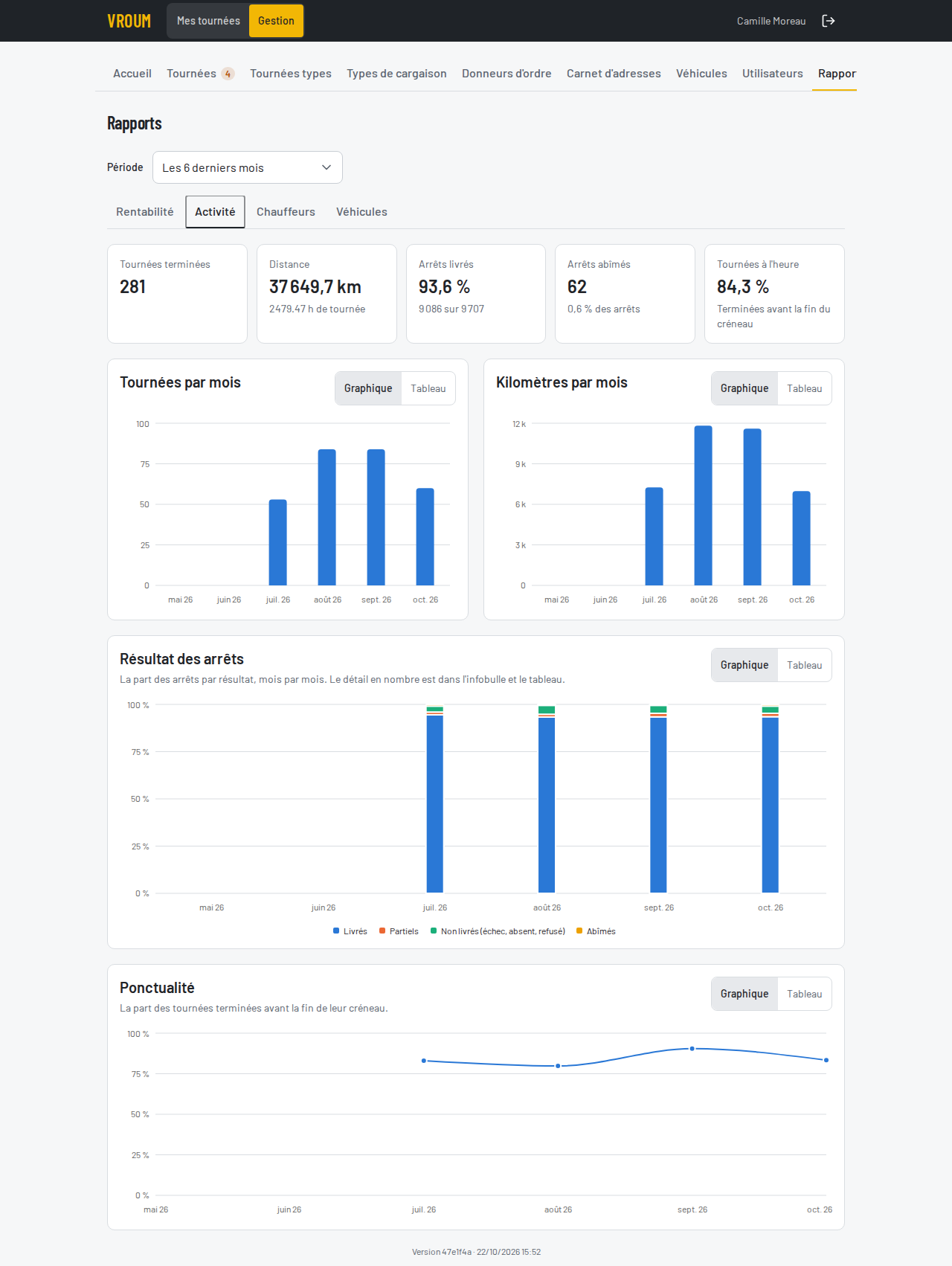Open Types de cargaison page
This screenshot has height=1266, width=952.
(x=396, y=74)
